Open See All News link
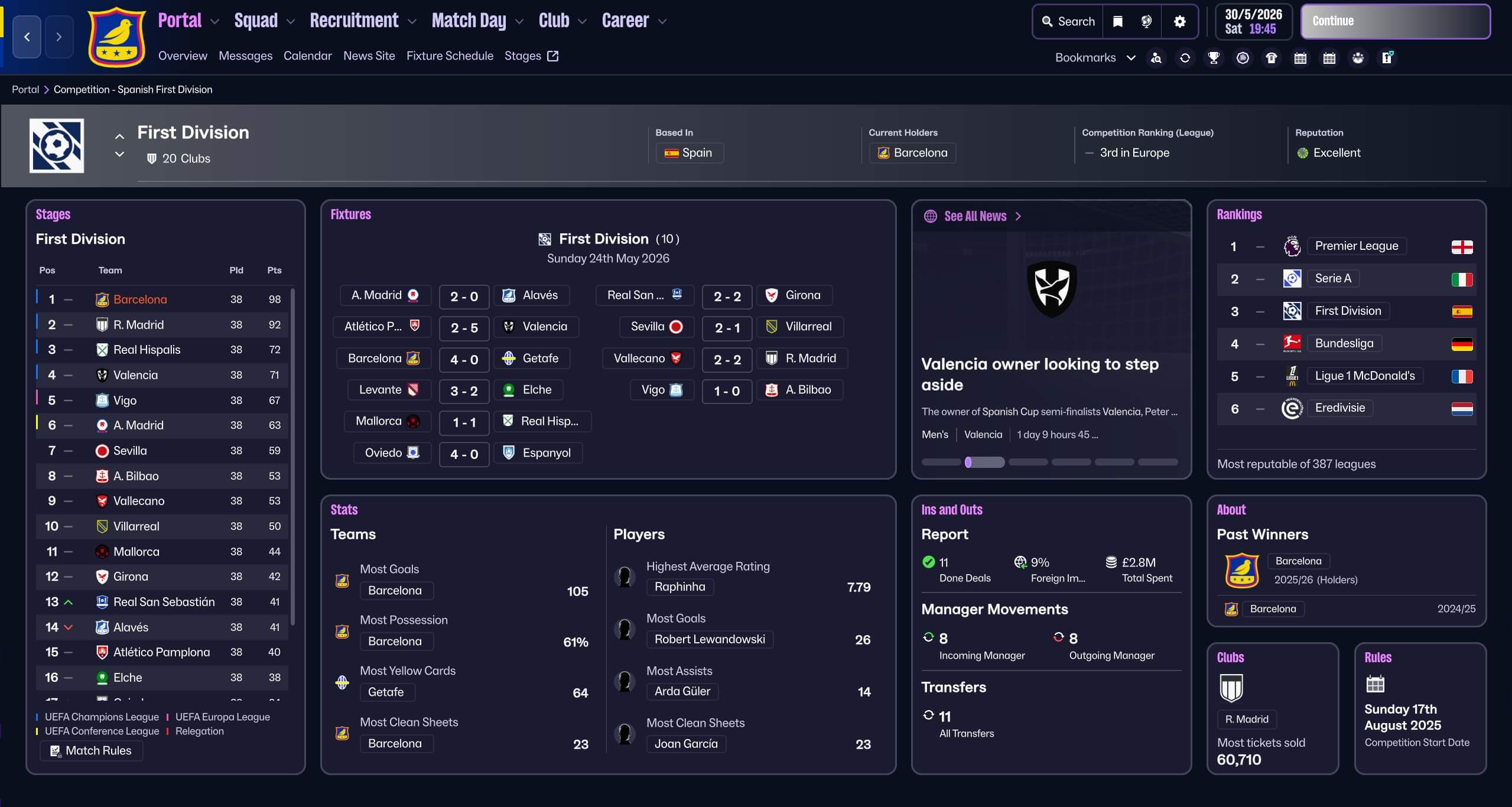Screen dimensions: 1512x807 tap(975, 216)
